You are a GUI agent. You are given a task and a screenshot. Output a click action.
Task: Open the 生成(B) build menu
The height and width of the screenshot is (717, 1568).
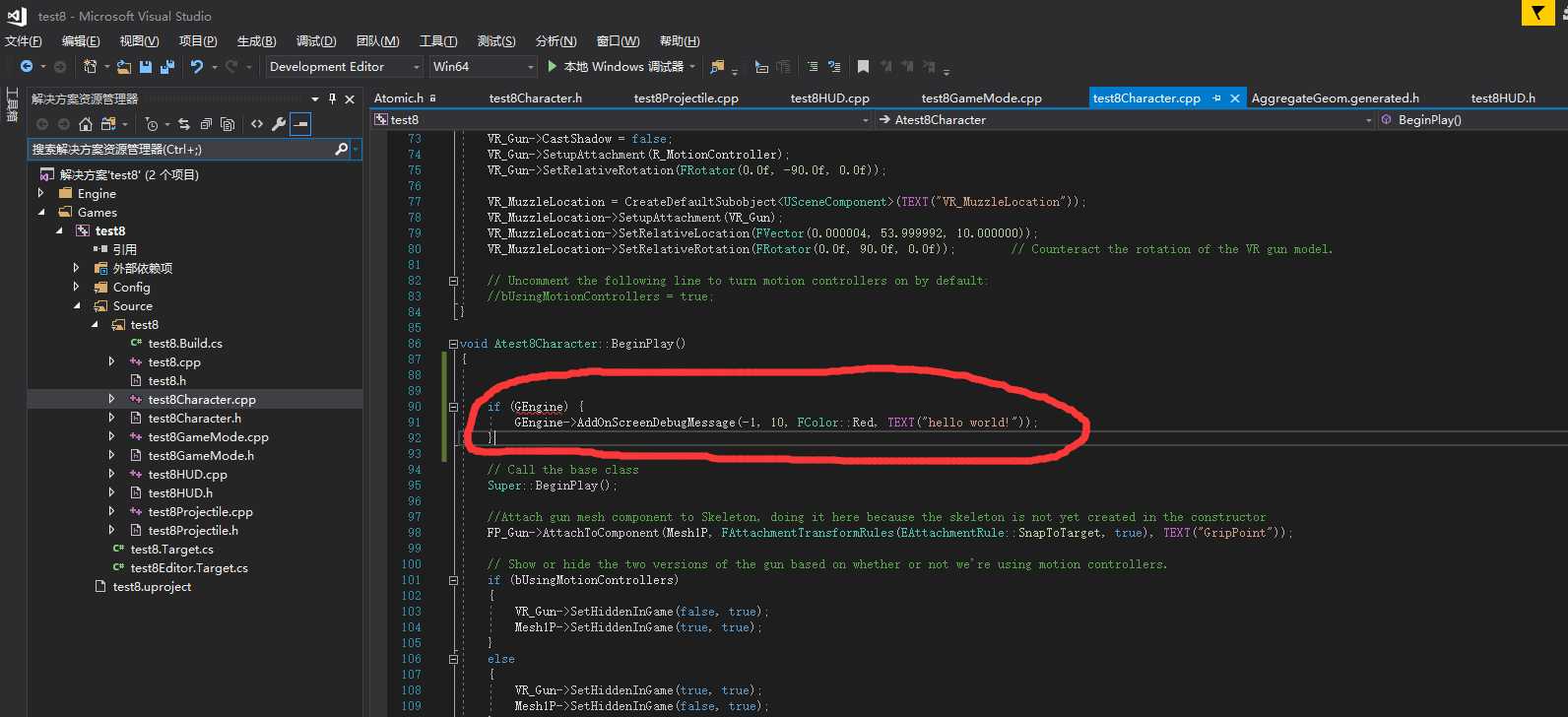[257, 40]
